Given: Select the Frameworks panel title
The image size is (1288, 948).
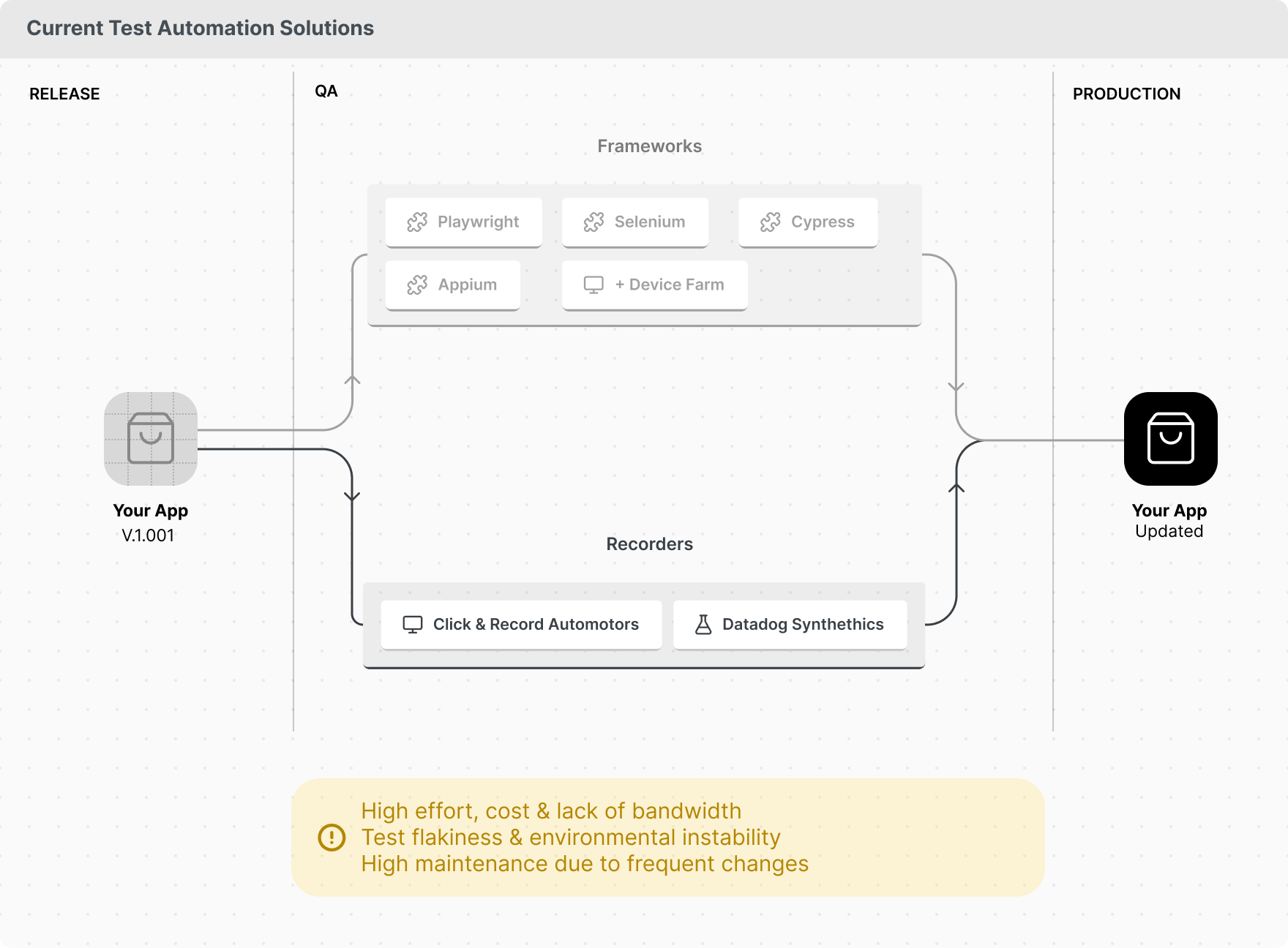Looking at the screenshot, I should coord(649,146).
